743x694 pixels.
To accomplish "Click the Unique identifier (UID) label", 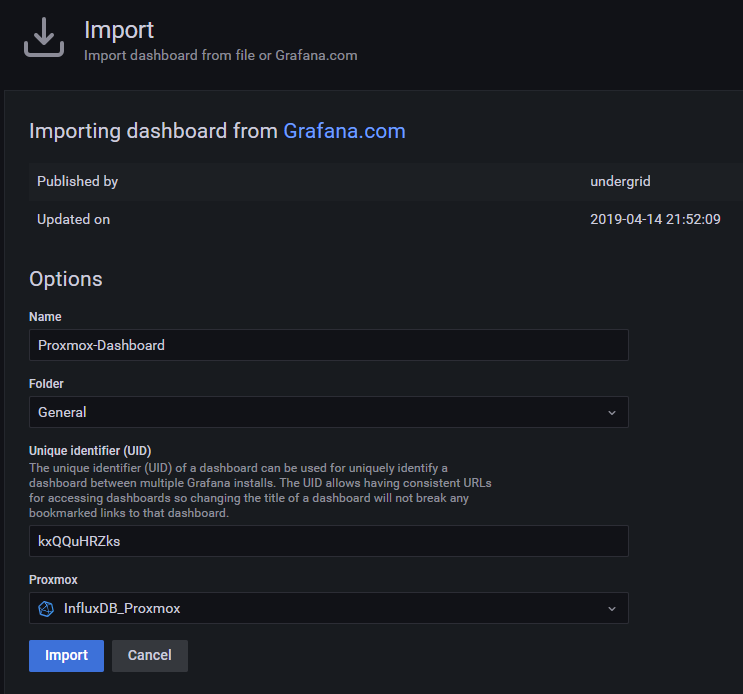I will [x=90, y=450].
